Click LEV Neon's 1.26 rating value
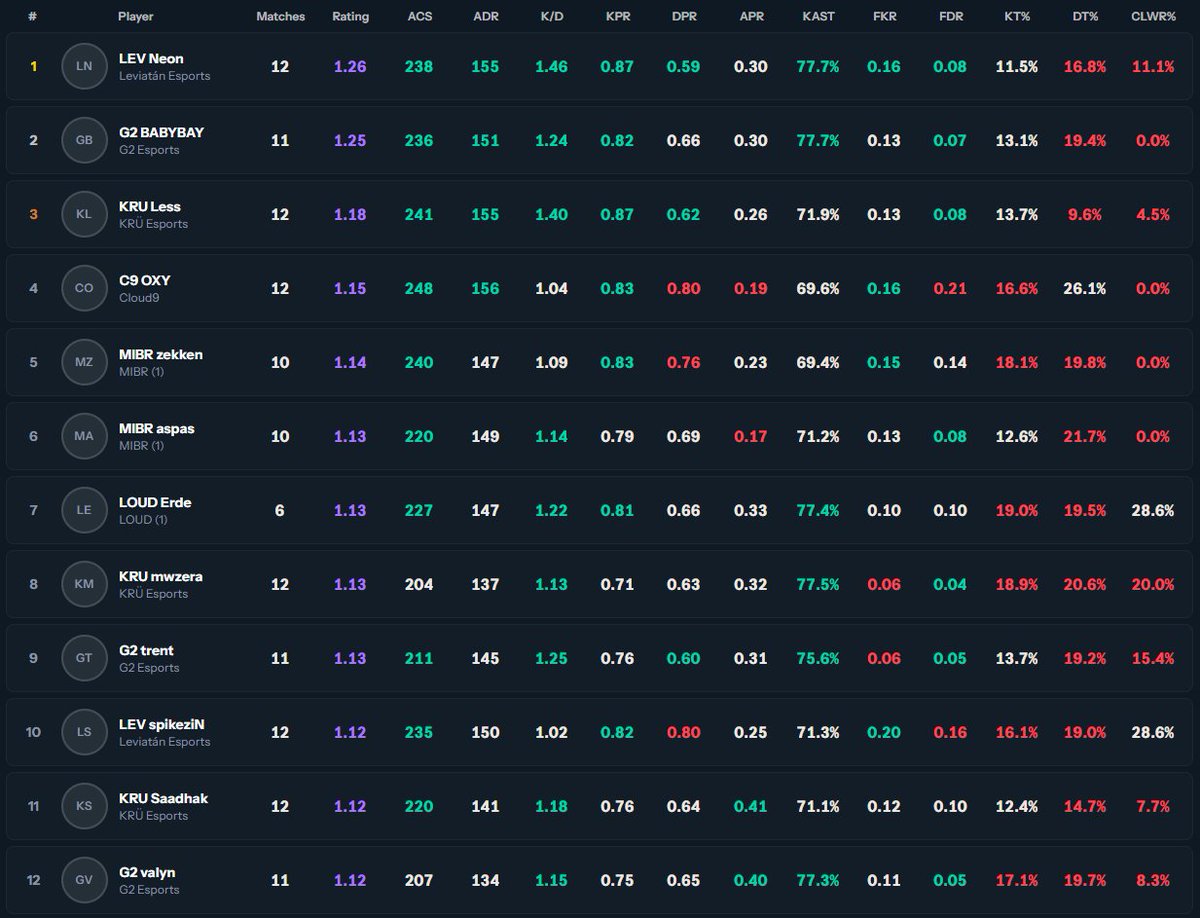The image size is (1200, 918). pos(350,67)
